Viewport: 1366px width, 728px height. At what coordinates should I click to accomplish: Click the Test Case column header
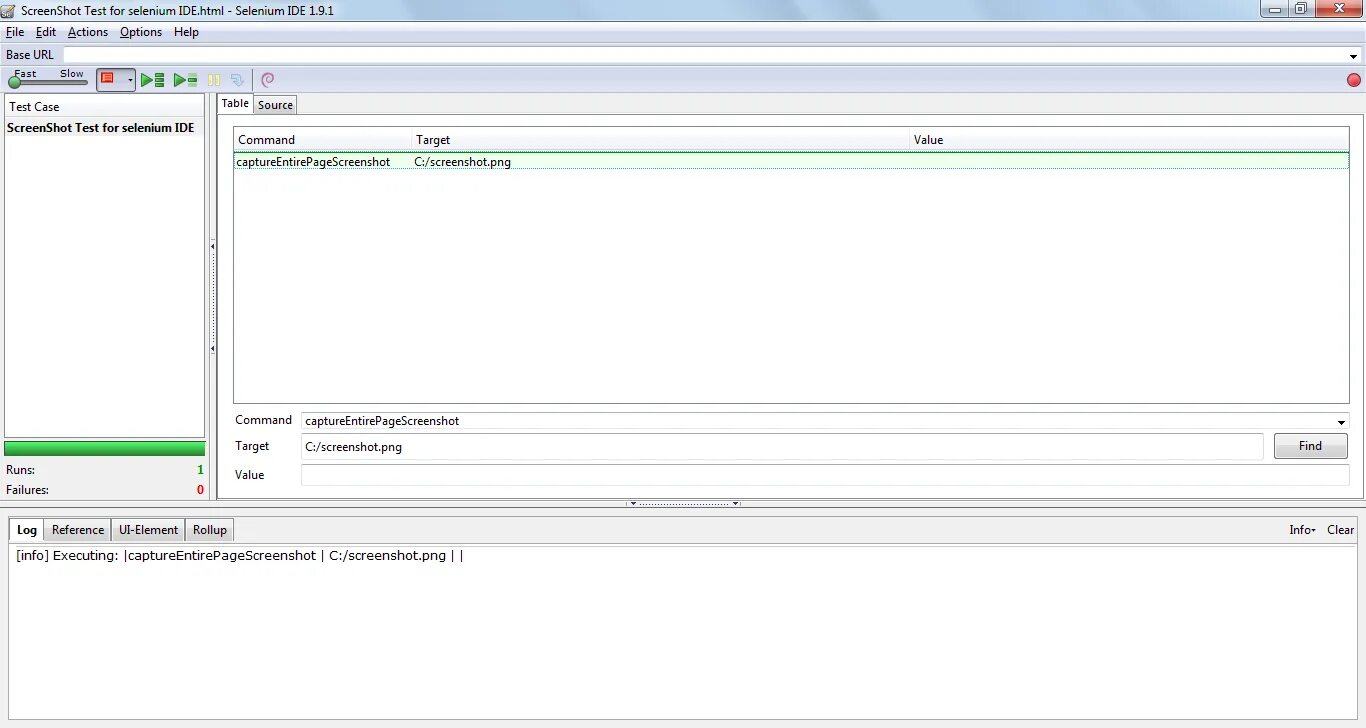(x=104, y=106)
